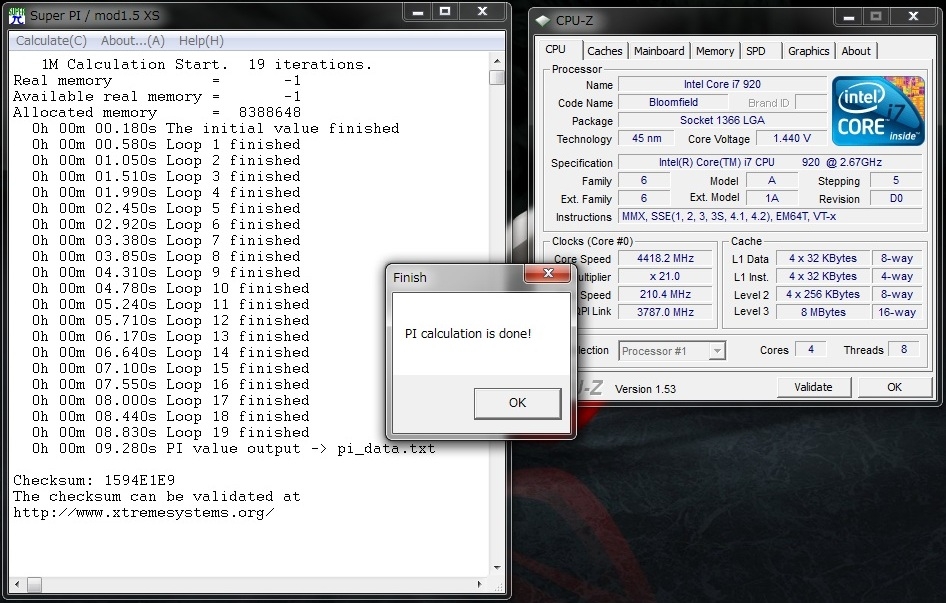Click the xtremesystems.org URL text
The width and height of the screenshot is (946, 603).
click(x=144, y=513)
